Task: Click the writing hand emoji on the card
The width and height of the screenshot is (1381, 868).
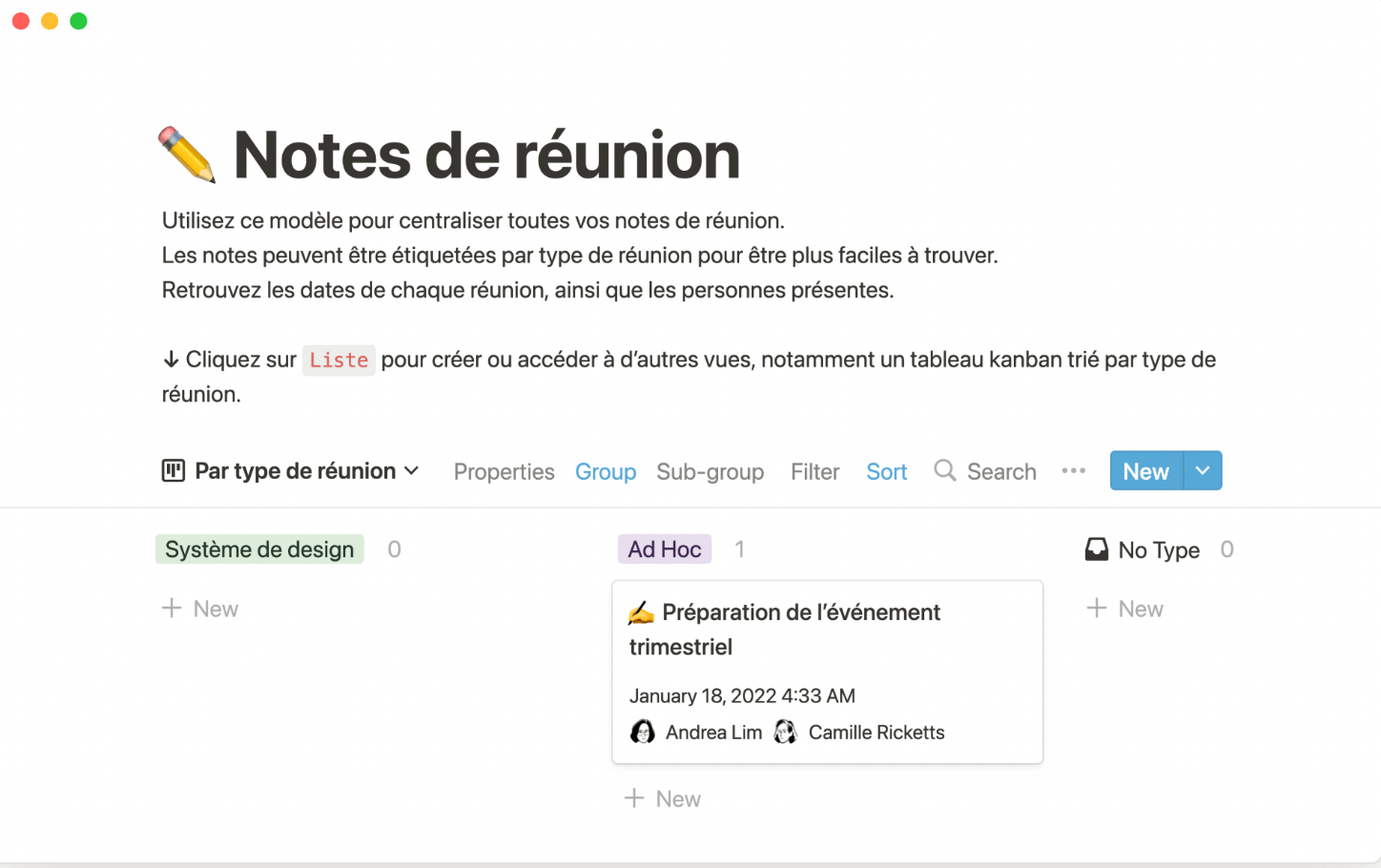Action: click(642, 612)
